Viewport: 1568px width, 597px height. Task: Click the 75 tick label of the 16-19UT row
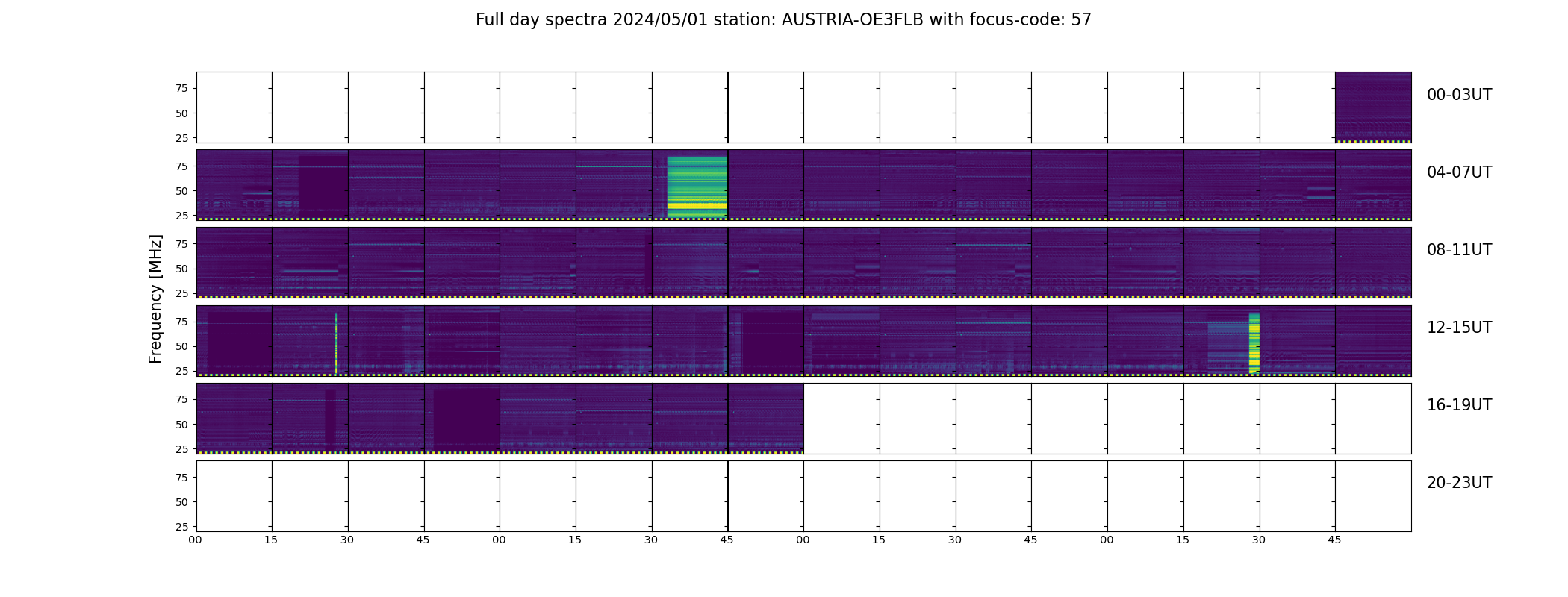click(x=181, y=399)
